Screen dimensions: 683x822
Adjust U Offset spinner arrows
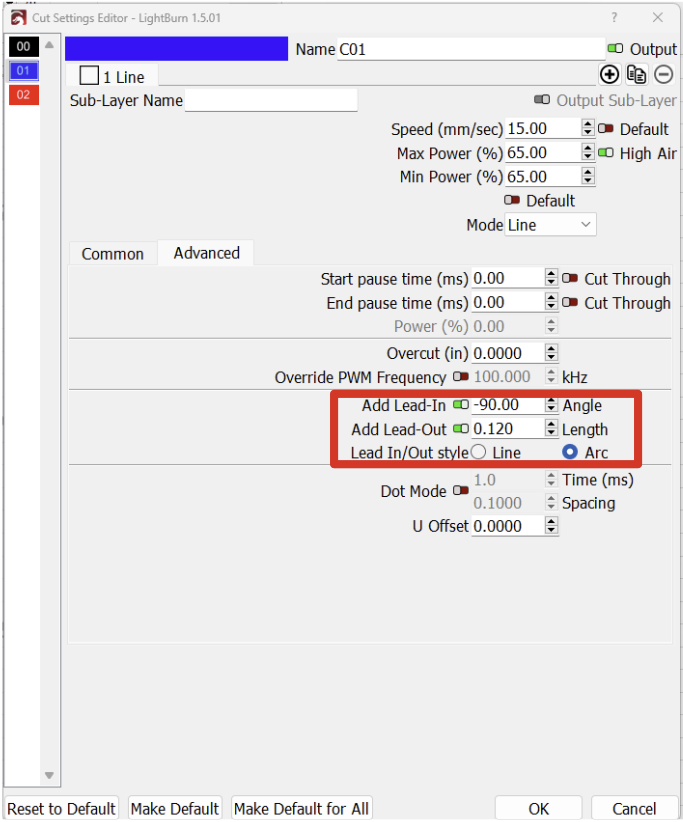click(550, 526)
